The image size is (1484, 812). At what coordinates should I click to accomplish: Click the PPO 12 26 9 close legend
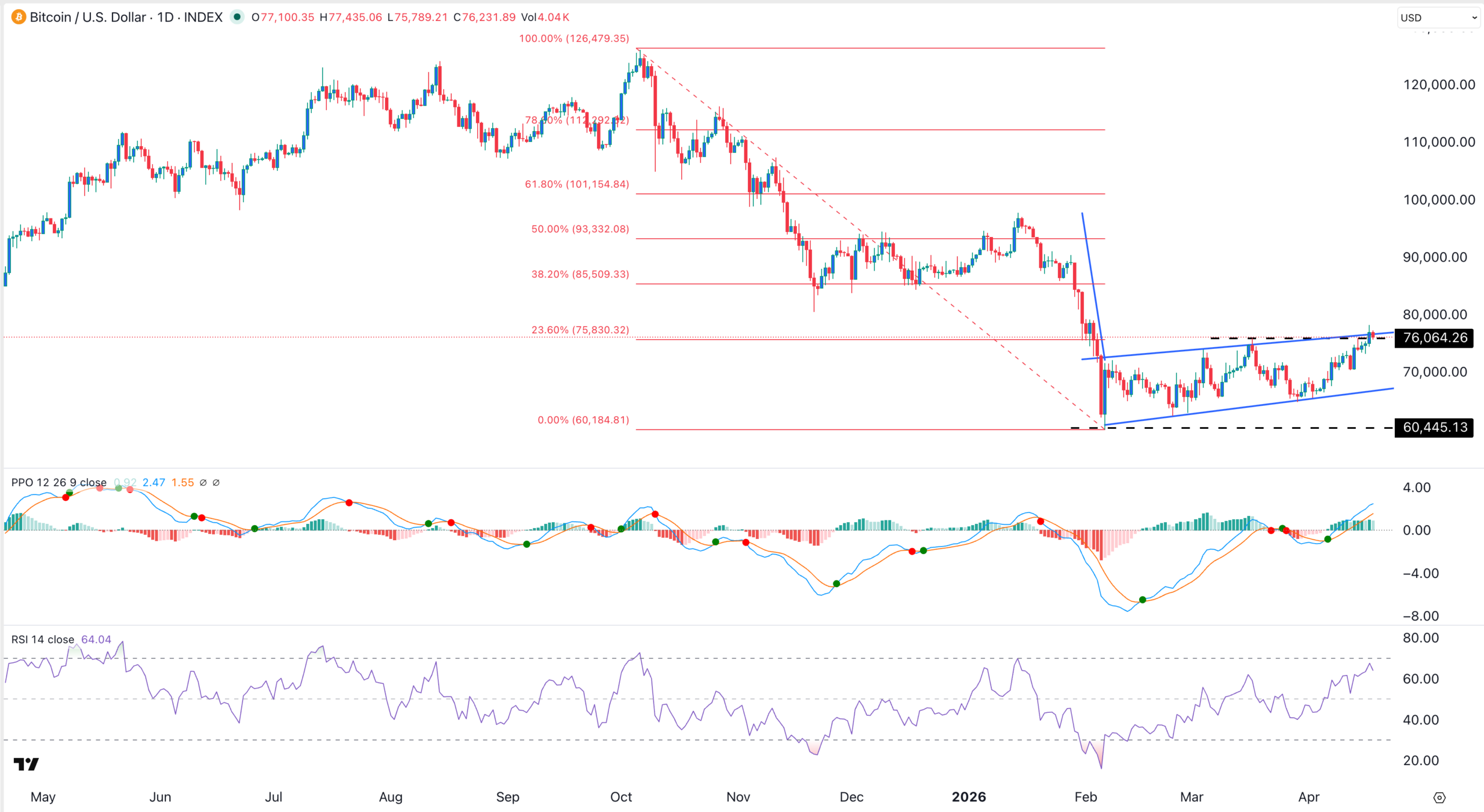59,482
